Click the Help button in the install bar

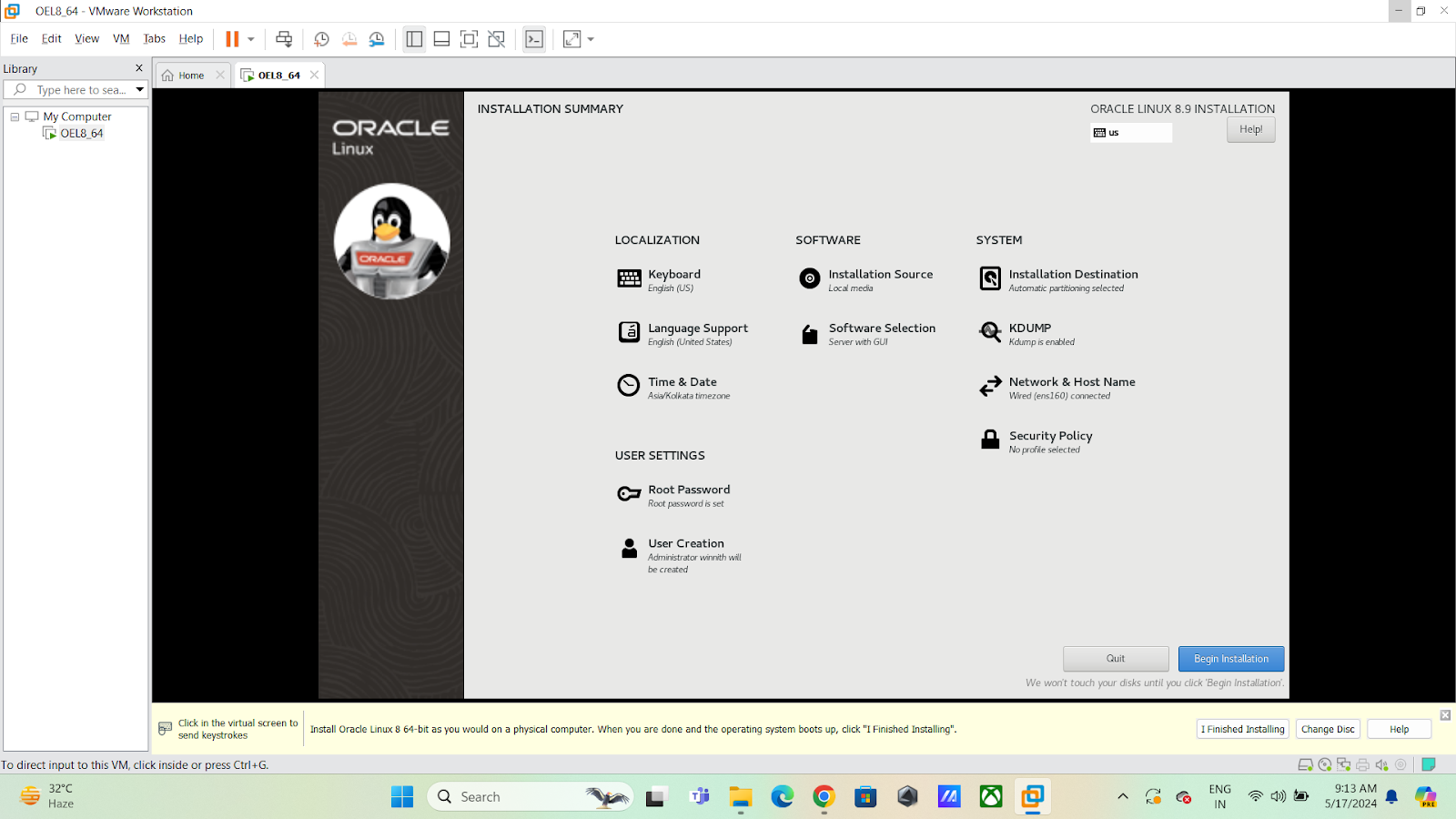click(x=1399, y=729)
